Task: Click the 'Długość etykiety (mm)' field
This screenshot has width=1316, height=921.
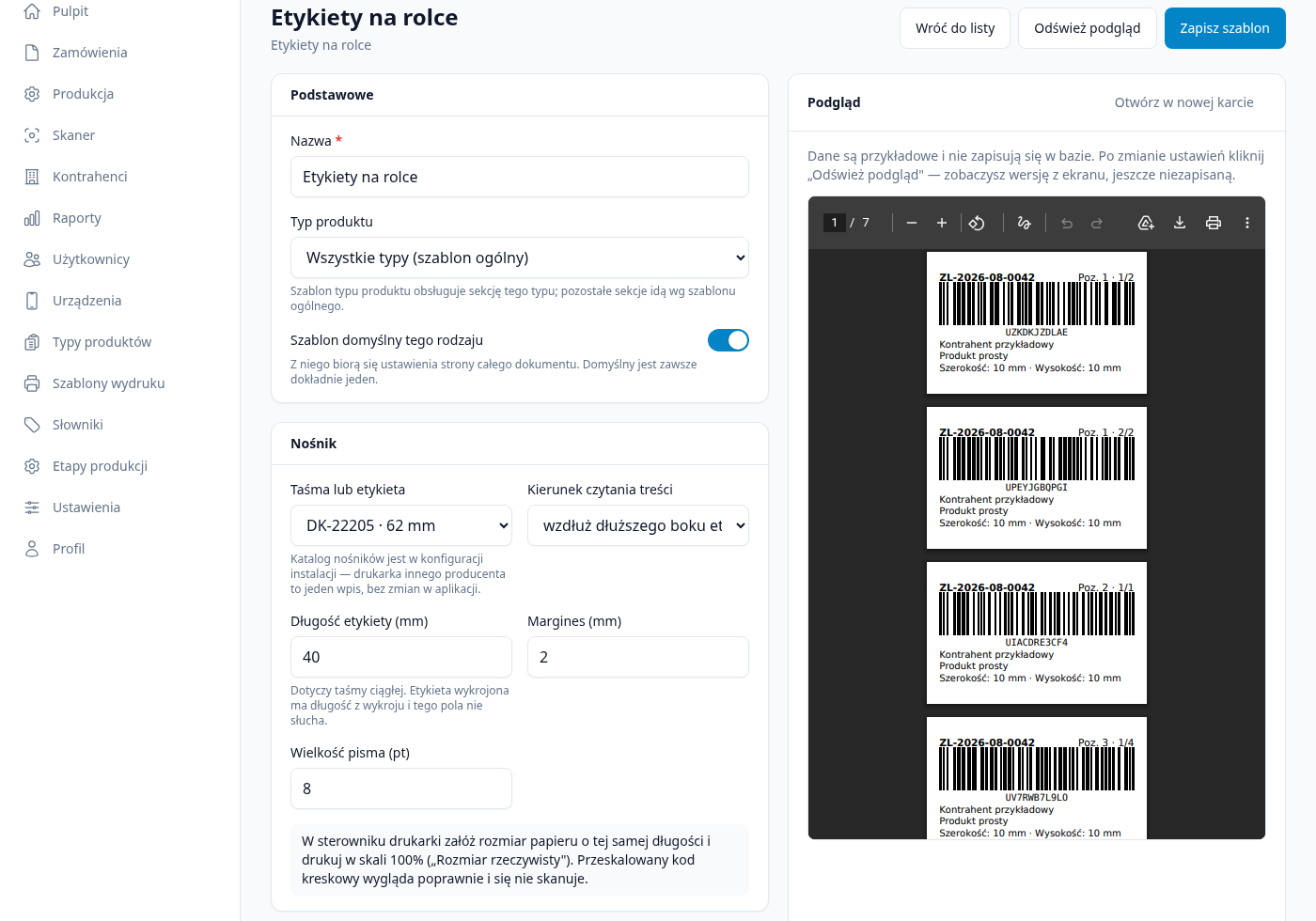Action: [x=401, y=657]
